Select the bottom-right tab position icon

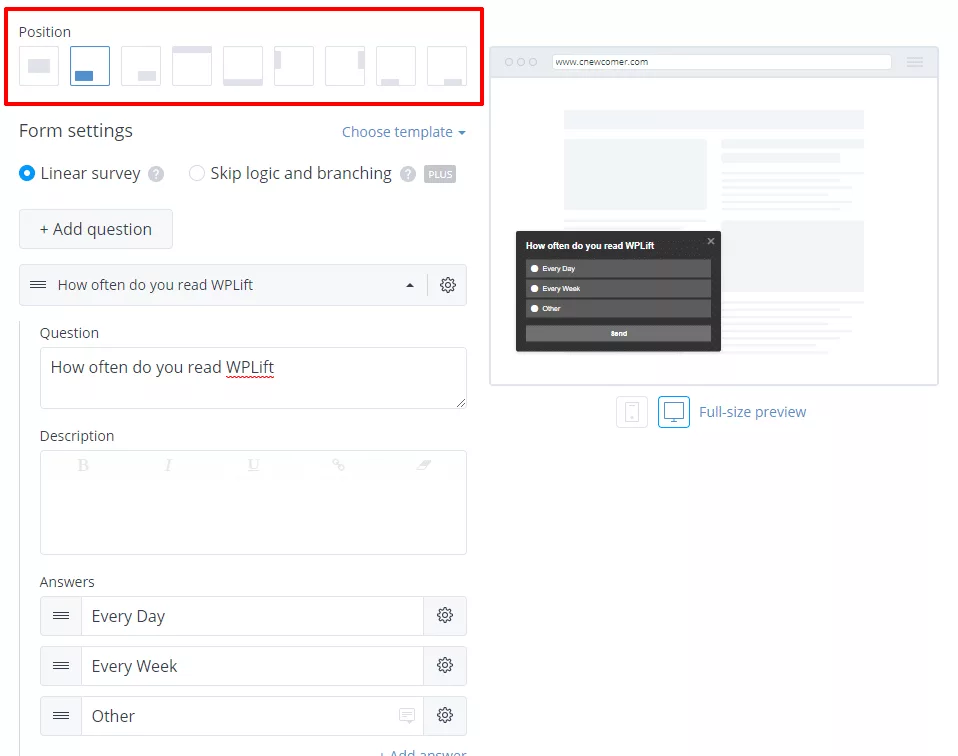click(447, 66)
